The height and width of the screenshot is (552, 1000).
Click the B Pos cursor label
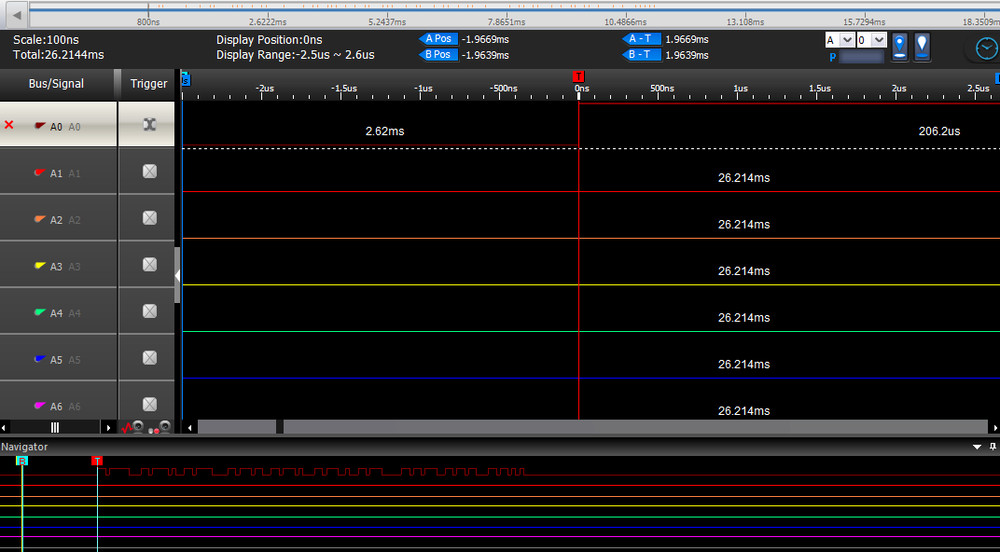[x=438, y=55]
